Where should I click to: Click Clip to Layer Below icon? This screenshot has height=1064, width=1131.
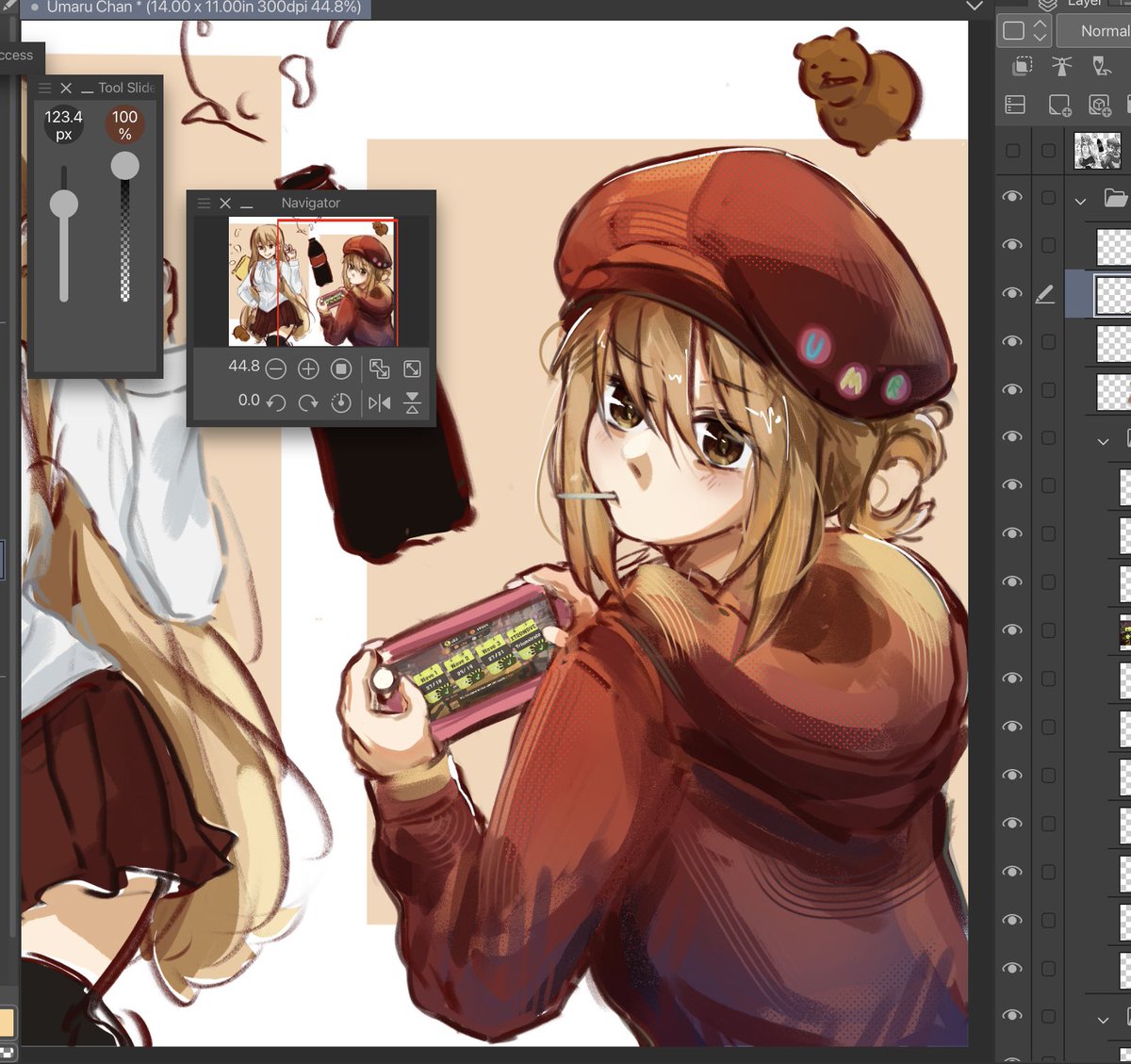pyautogui.click(x=1022, y=66)
